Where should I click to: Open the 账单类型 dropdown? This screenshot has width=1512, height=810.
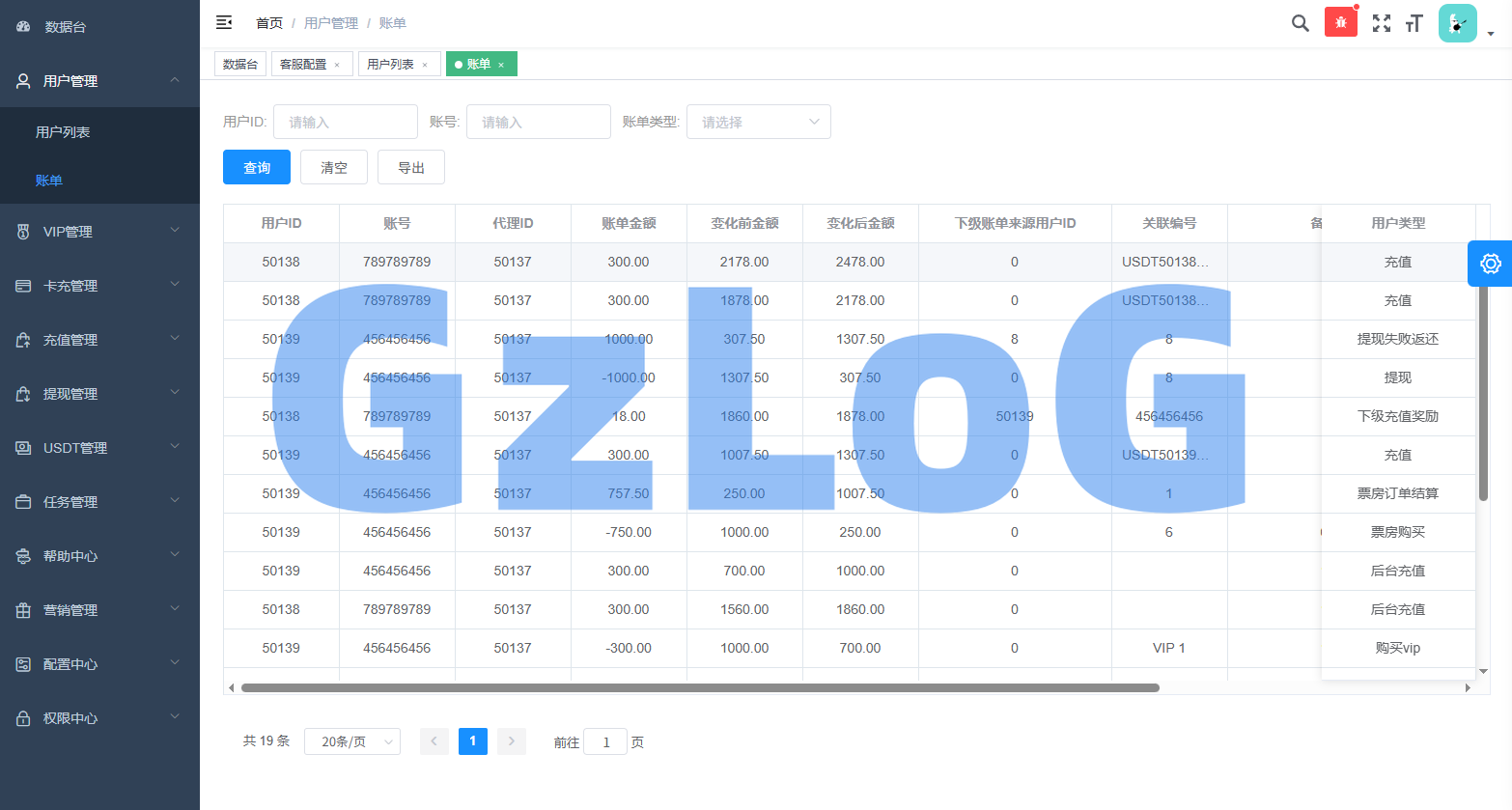point(758,122)
